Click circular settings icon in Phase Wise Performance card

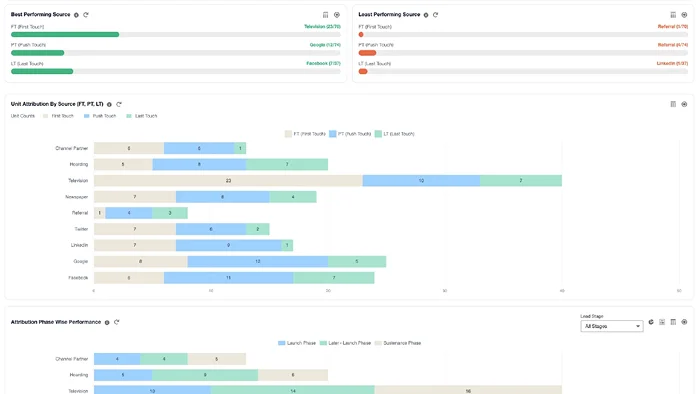(684, 322)
